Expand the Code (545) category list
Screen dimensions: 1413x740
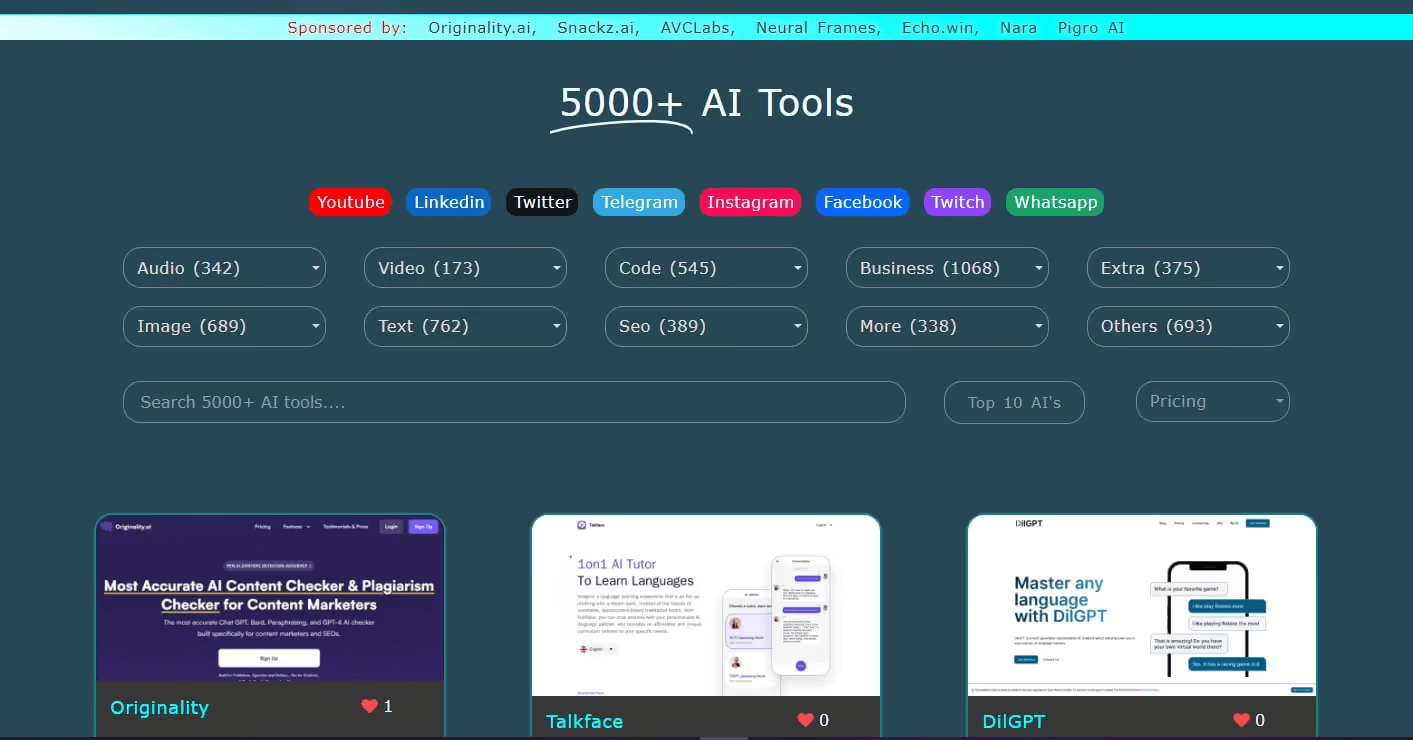tap(706, 267)
